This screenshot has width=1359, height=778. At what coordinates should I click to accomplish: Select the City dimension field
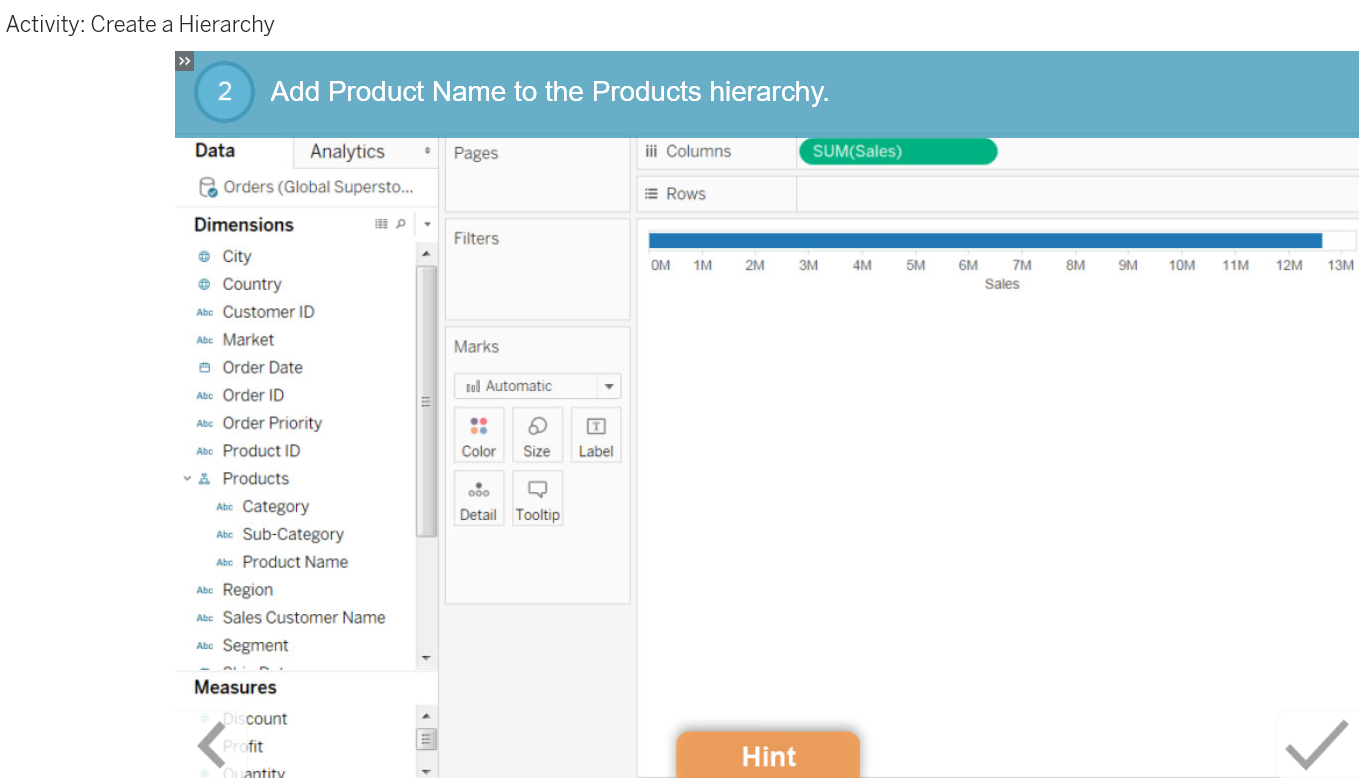point(237,257)
